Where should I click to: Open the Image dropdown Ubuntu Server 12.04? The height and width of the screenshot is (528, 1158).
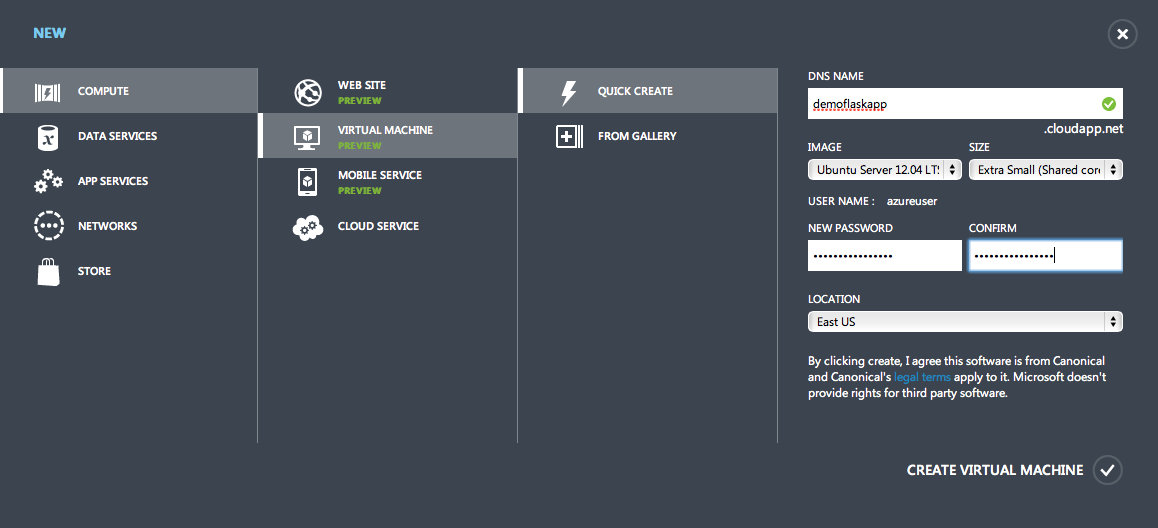point(885,170)
